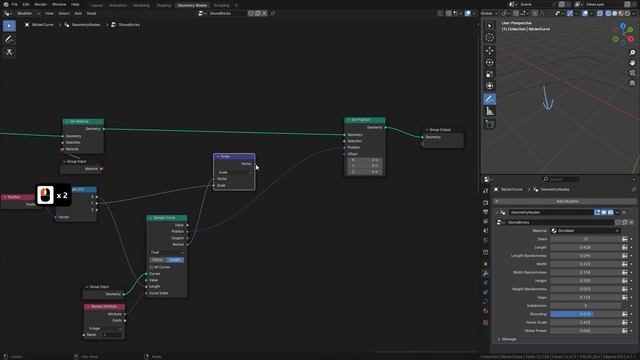Image resolution: width=640 pixels, height=360 pixels.
Task: Click the viewport zoom magnifier icon
Action: (x=632, y=53)
